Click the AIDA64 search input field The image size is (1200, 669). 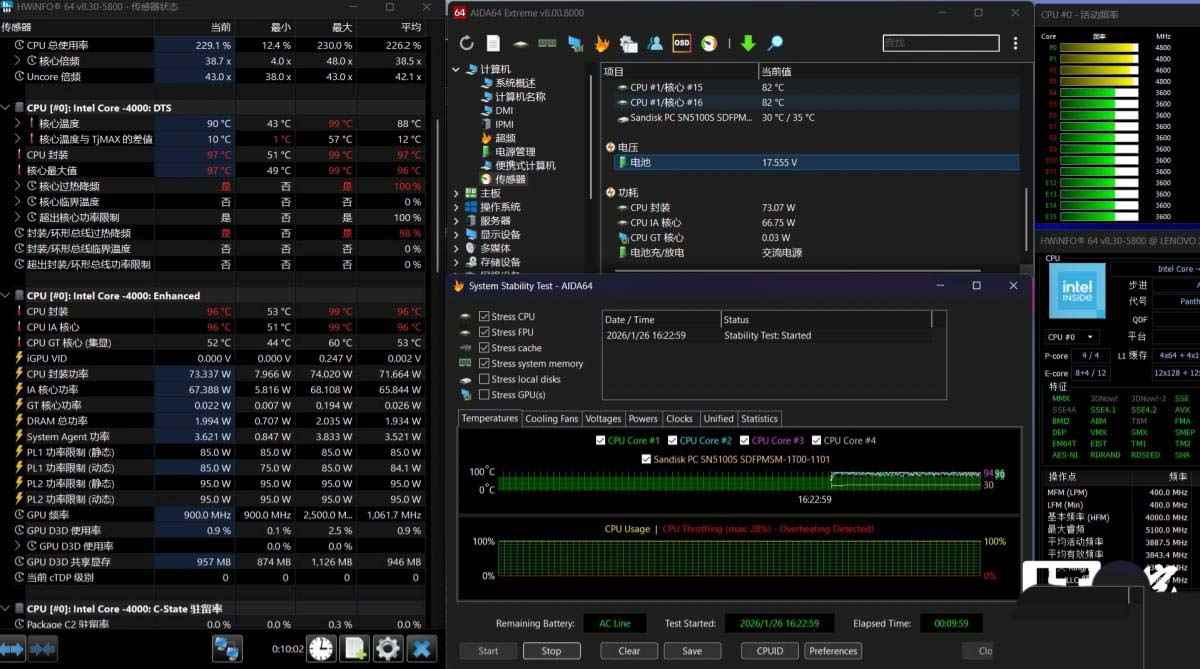pos(940,43)
